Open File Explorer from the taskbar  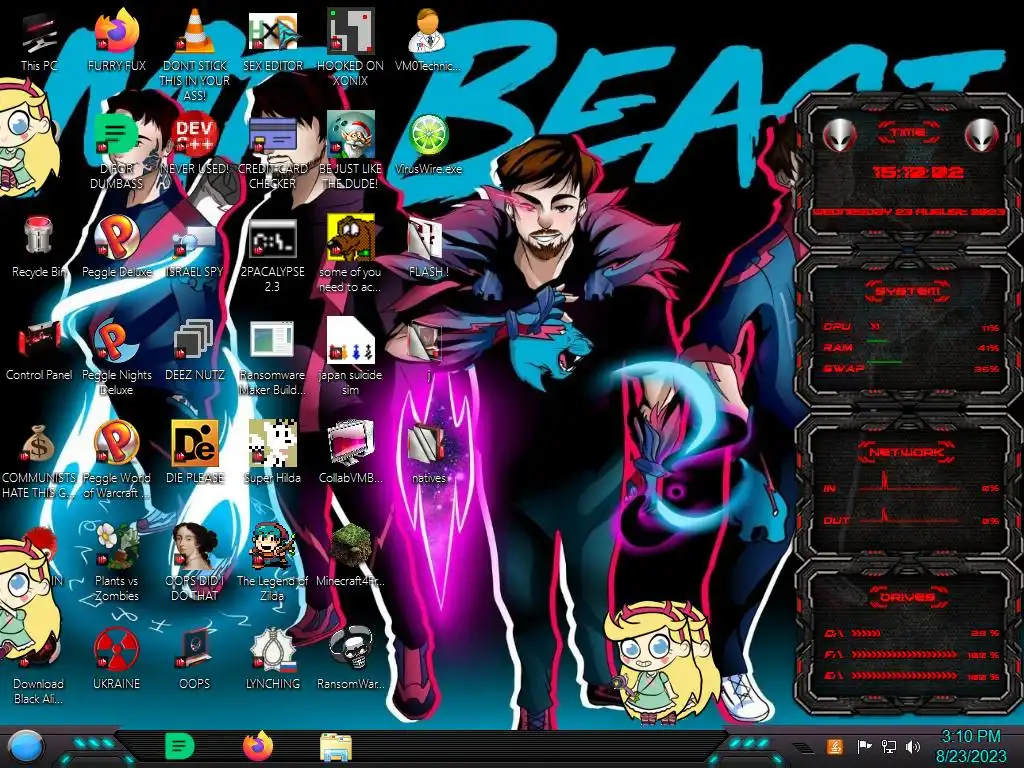coord(336,747)
